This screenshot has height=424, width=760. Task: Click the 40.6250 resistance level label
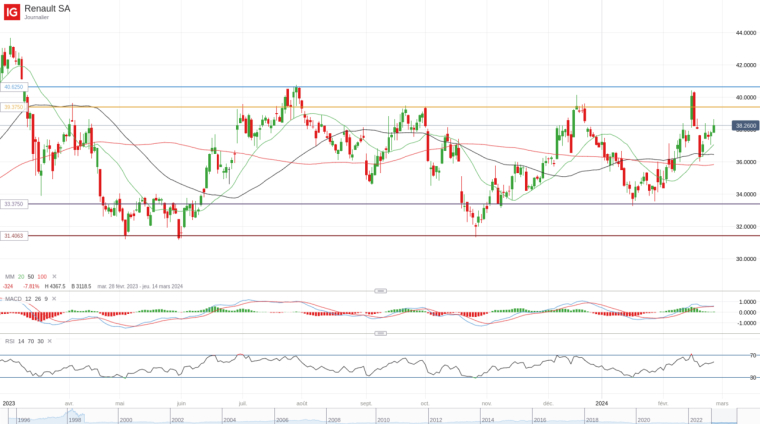pos(14,87)
